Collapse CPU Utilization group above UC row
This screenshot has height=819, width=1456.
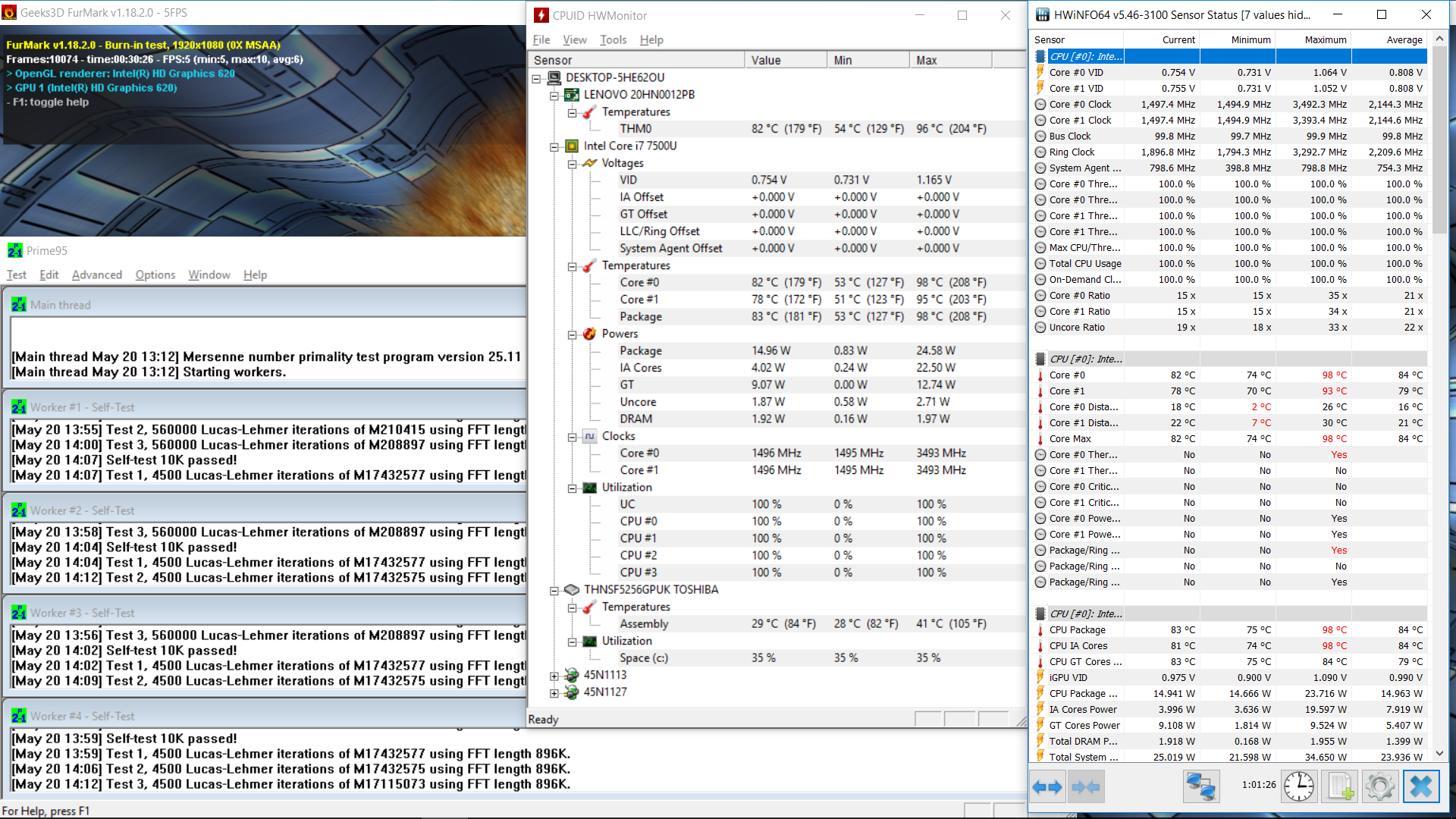573,488
